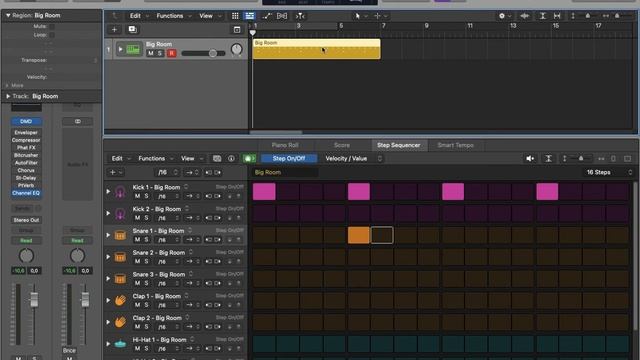Collapse the Region: Big Room disclosure triangle
Screen dimensions: 640x360
tap(8, 16)
